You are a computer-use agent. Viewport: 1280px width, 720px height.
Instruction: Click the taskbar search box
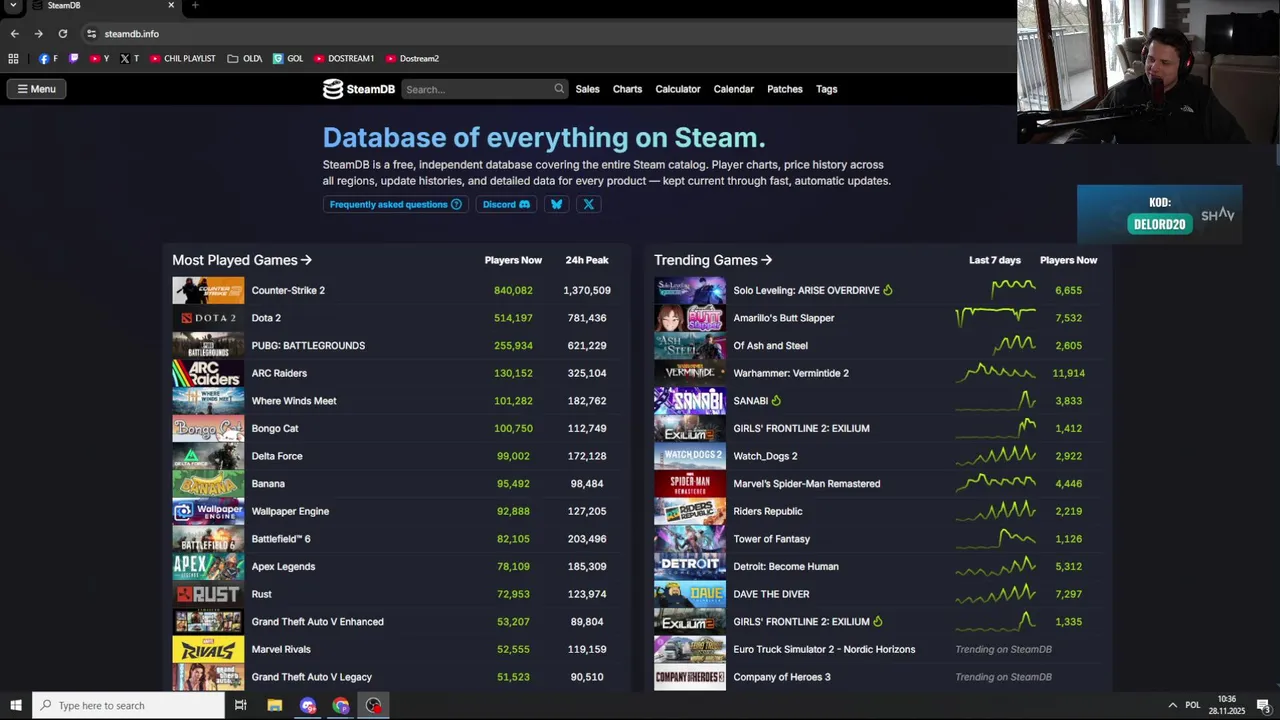click(x=128, y=705)
